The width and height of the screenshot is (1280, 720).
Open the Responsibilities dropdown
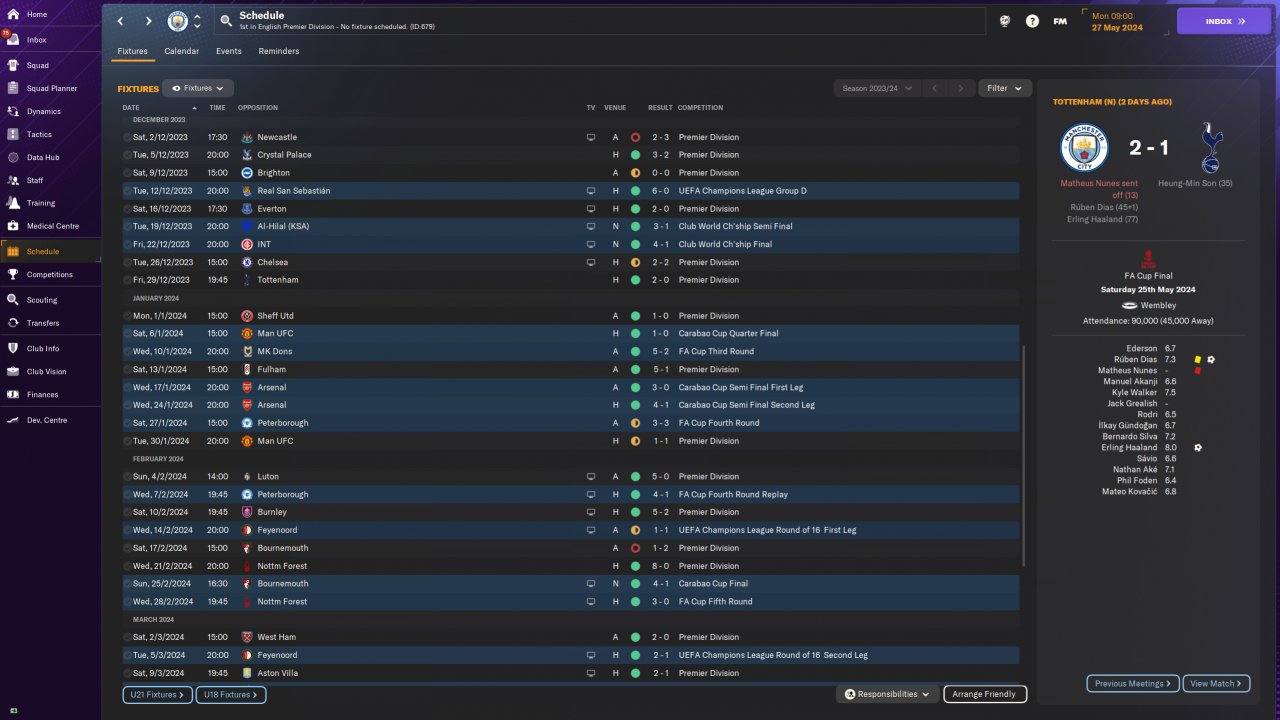pyautogui.click(x=887, y=694)
